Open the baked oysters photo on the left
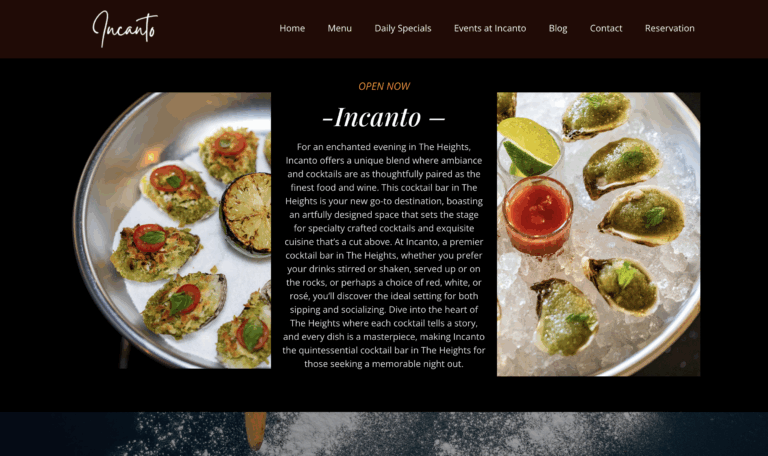The height and width of the screenshot is (456, 768). (171, 230)
